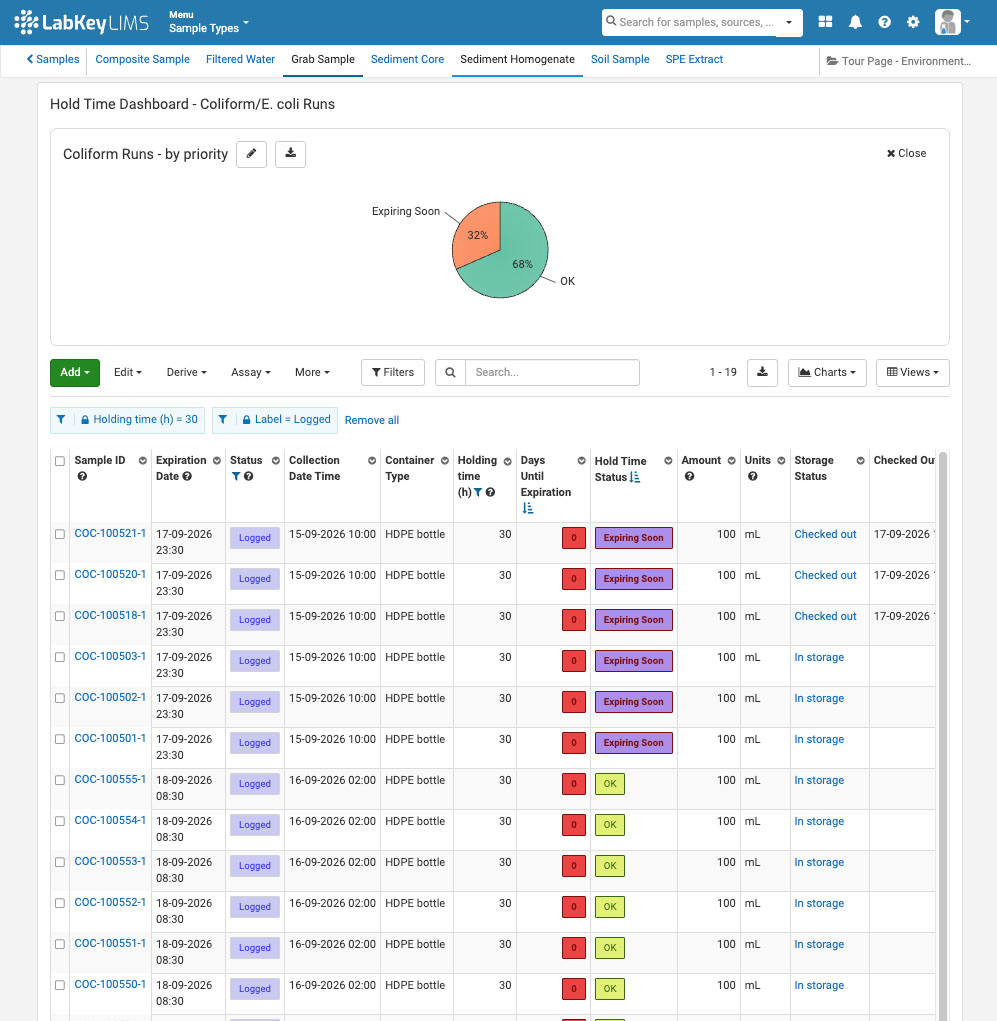Click filter icon on Holding time filter chip
The width and height of the screenshot is (997, 1021).
click(61, 419)
